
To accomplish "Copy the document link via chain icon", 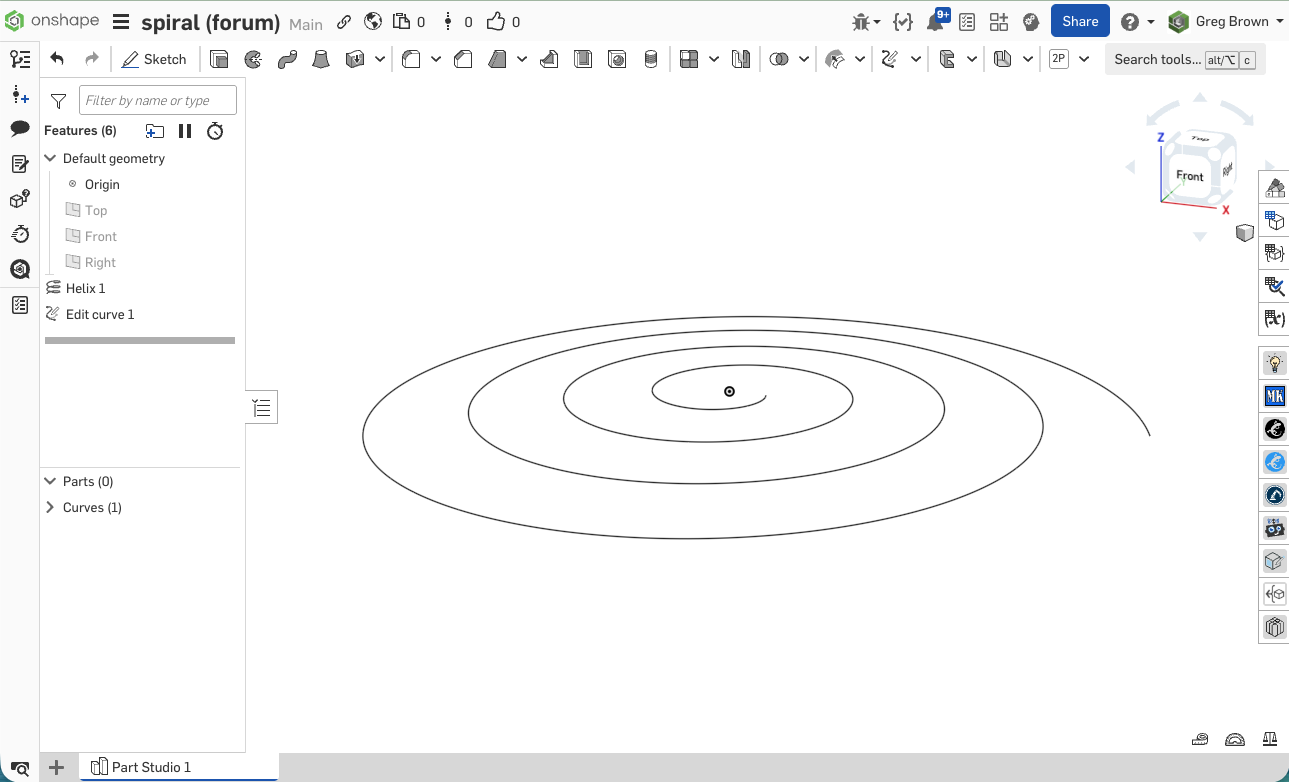I will coord(344,22).
